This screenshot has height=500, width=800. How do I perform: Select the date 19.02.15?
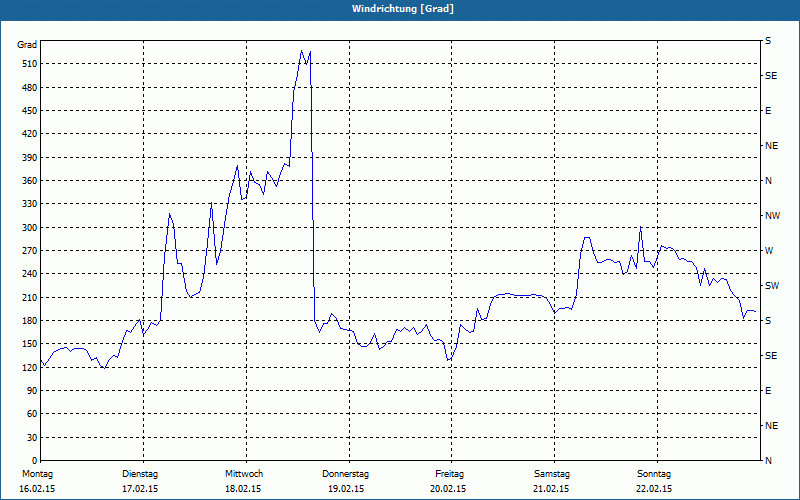pos(346,489)
